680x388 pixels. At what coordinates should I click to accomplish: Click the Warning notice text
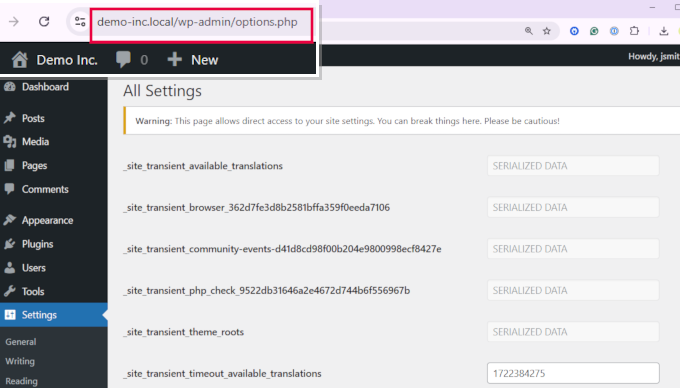click(x=347, y=121)
